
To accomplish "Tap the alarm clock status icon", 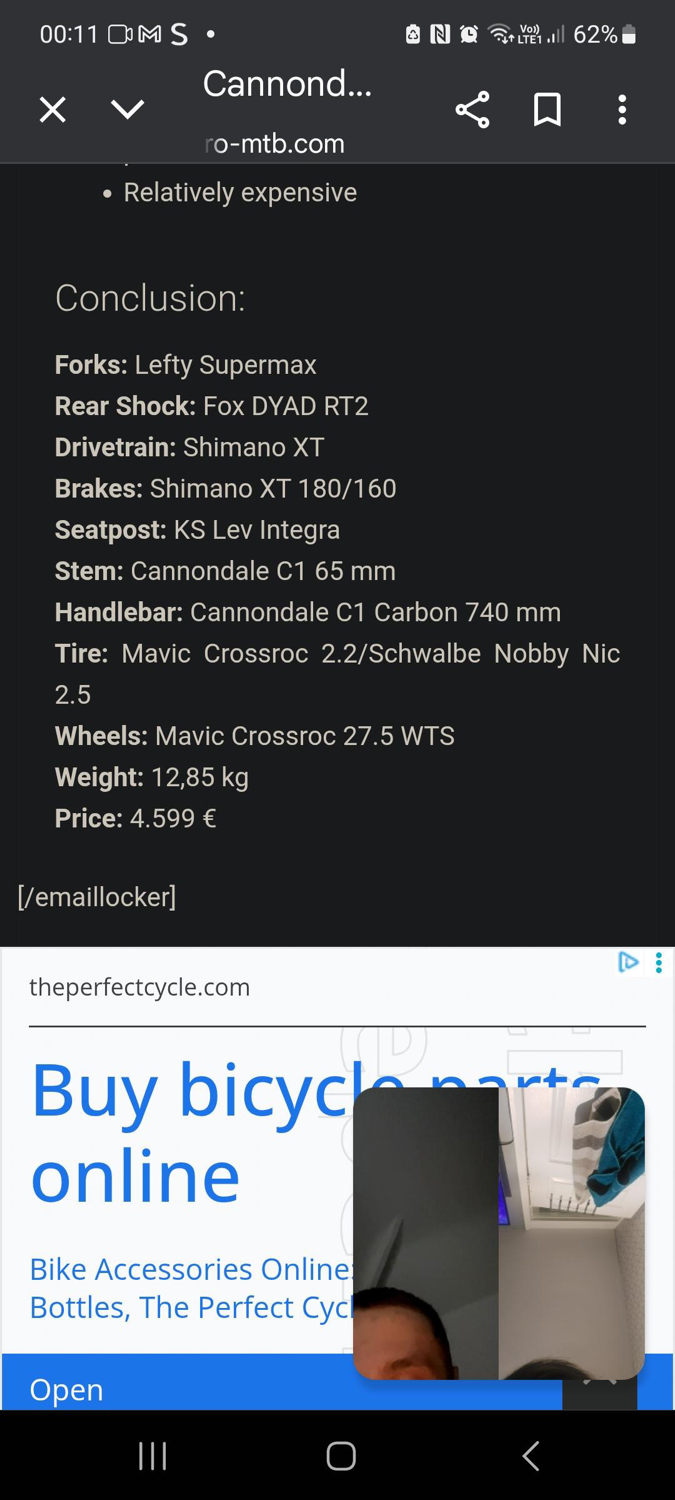I will 467,33.
